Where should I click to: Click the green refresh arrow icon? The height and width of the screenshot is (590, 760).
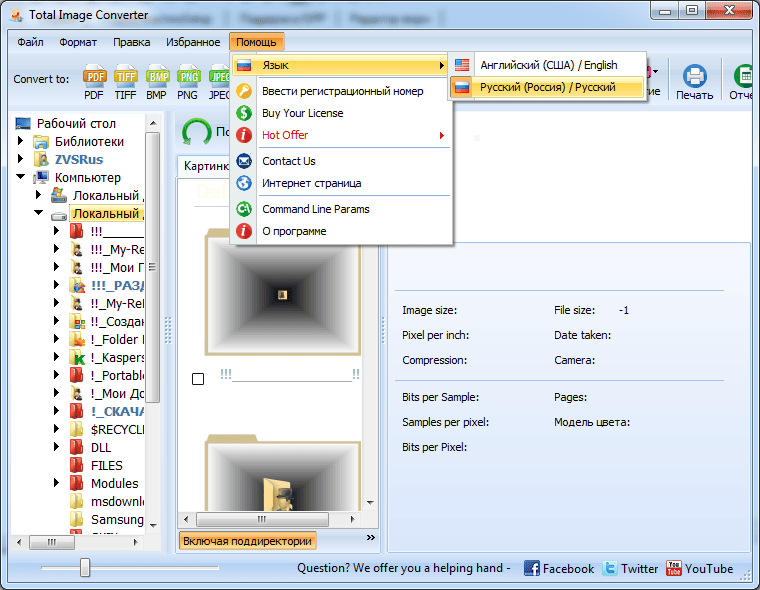click(x=196, y=132)
